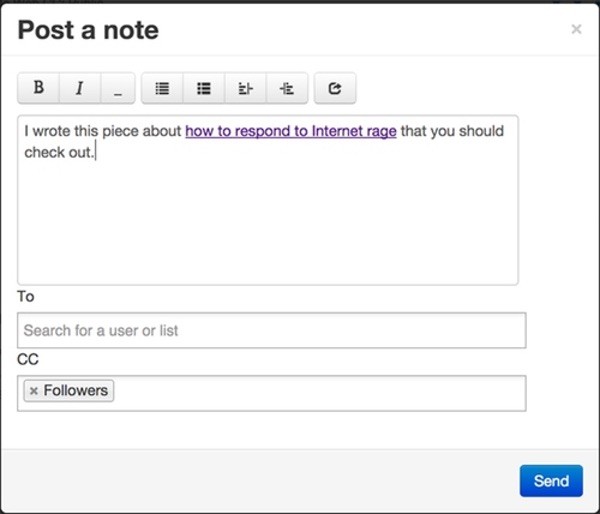Apply italic style with the I button

(79, 88)
